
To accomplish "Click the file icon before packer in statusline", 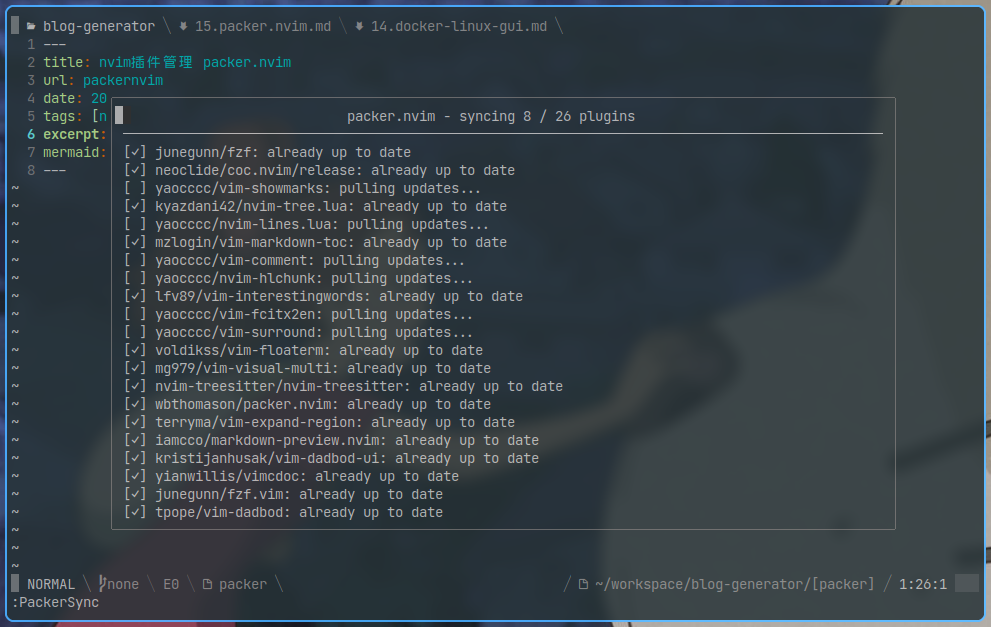I will [x=209, y=583].
